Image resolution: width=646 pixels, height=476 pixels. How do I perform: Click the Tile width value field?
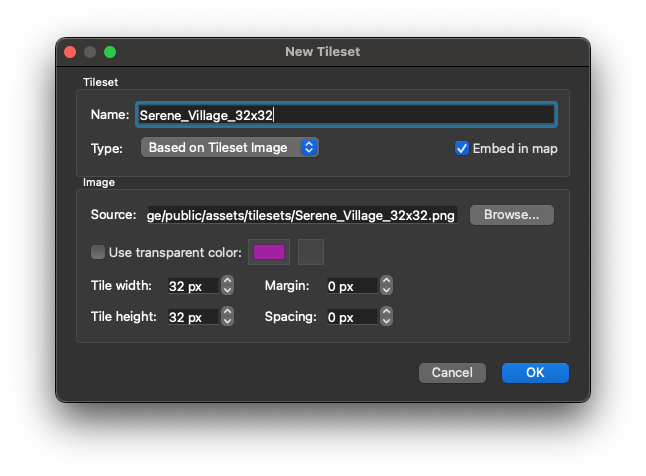(191, 286)
